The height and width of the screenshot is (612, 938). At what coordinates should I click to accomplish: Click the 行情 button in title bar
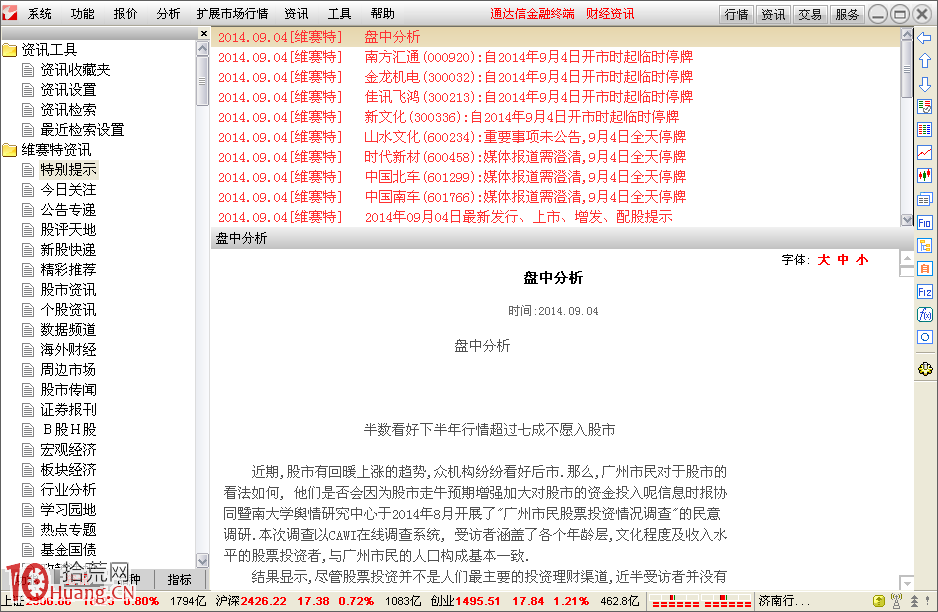[x=736, y=14]
